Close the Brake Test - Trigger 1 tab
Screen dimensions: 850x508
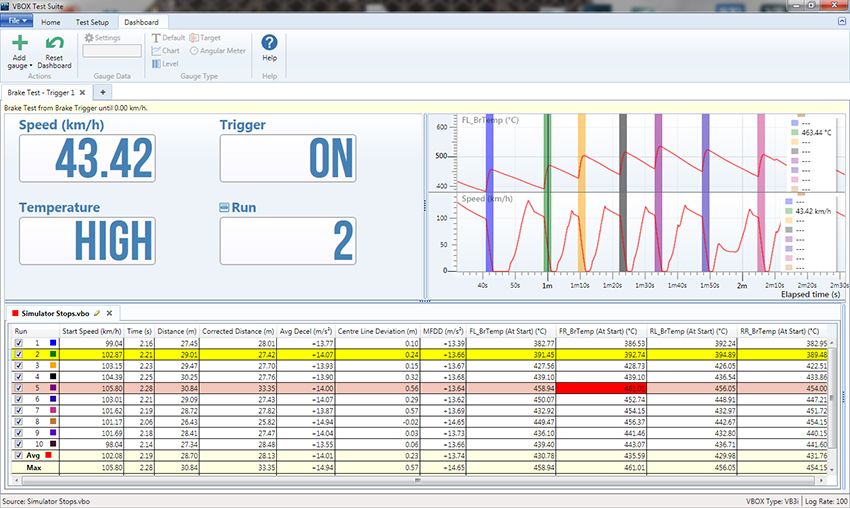[x=82, y=92]
